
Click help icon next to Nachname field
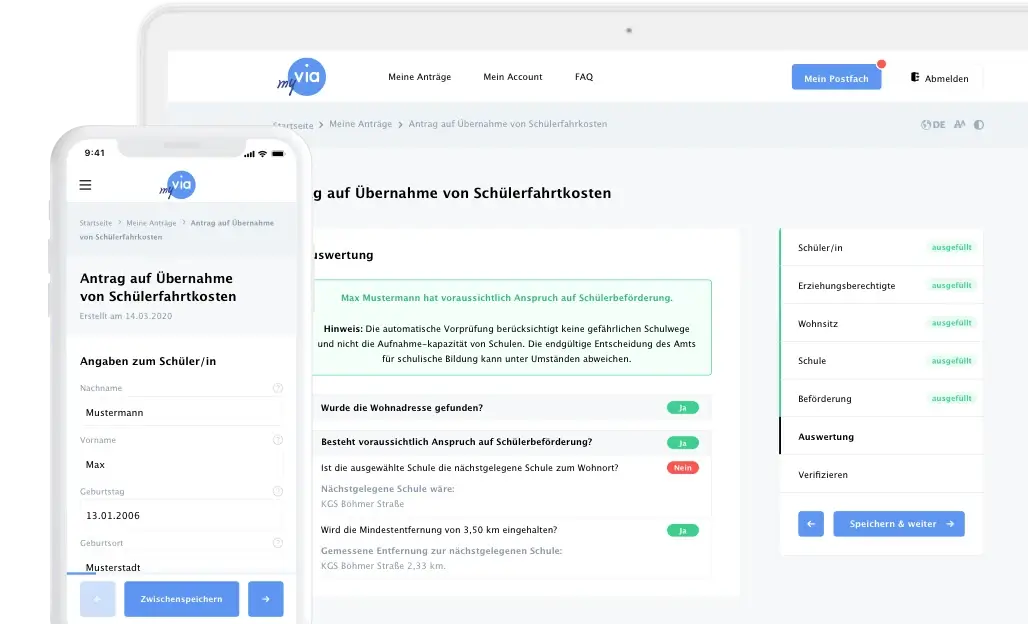[278, 388]
